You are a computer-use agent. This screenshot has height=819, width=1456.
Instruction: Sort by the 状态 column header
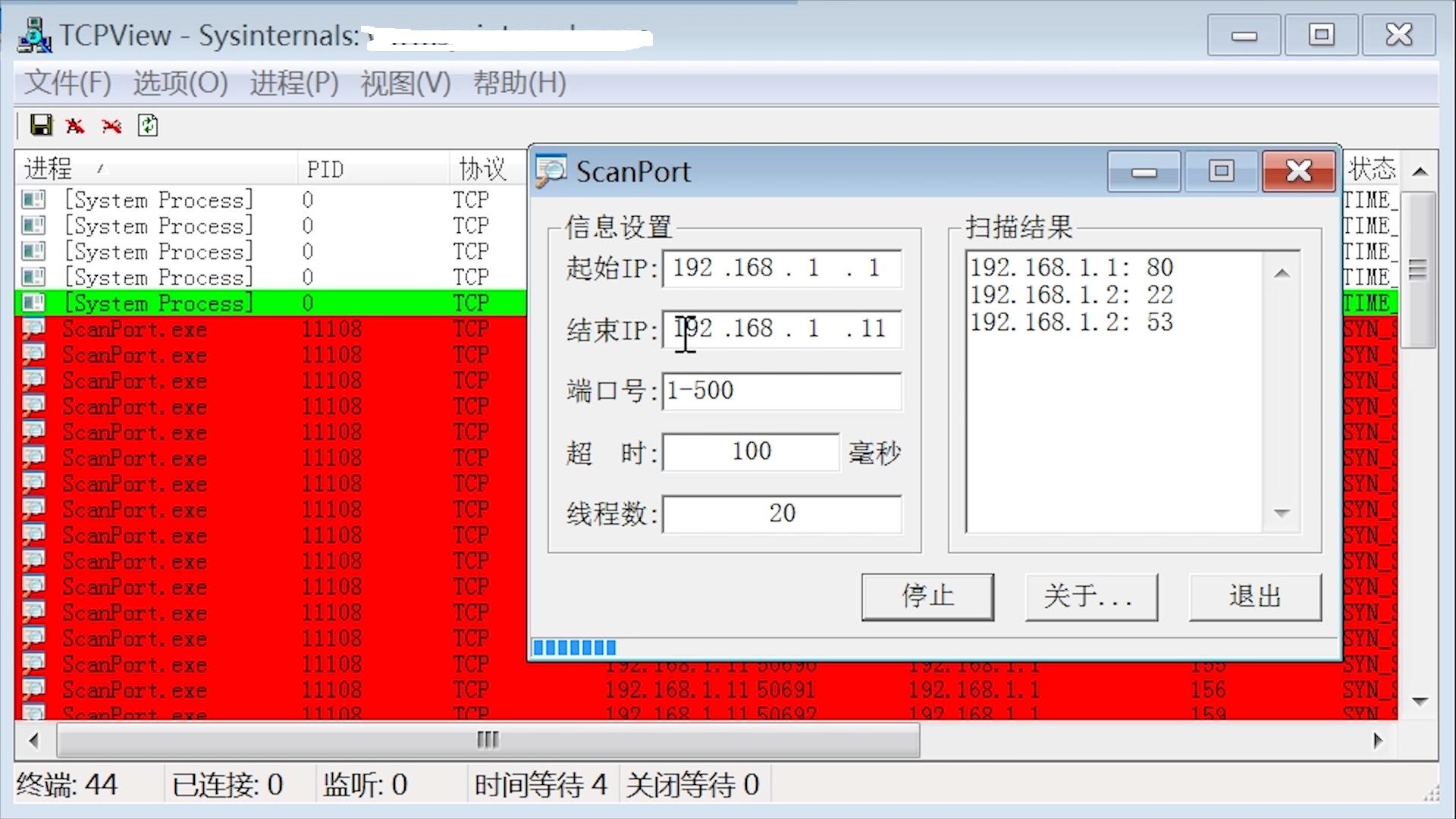1370,168
